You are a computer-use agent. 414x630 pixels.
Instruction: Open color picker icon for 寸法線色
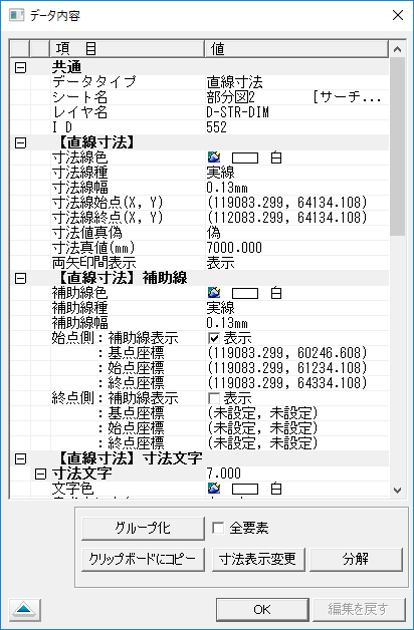tap(214, 157)
